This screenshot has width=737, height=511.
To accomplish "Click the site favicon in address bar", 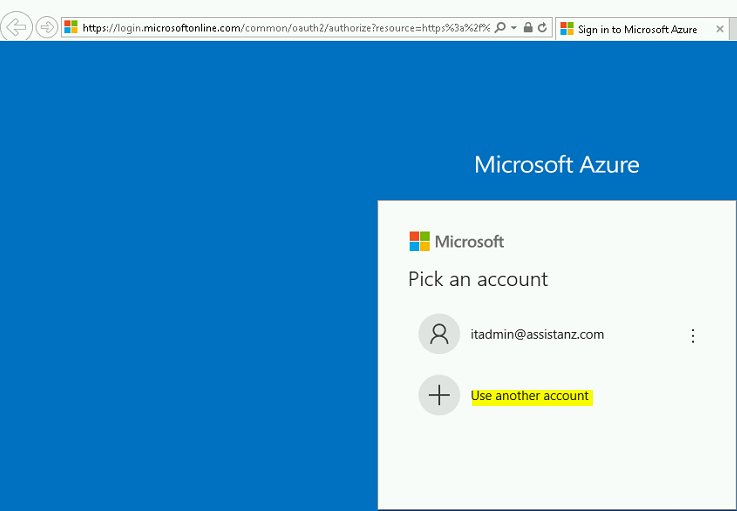I will pos(71,27).
